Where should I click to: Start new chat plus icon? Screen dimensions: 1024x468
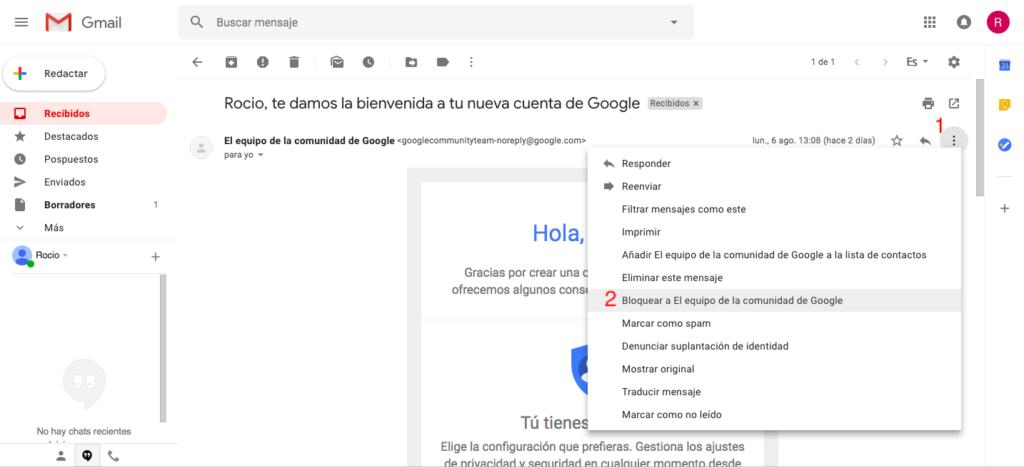tap(155, 257)
